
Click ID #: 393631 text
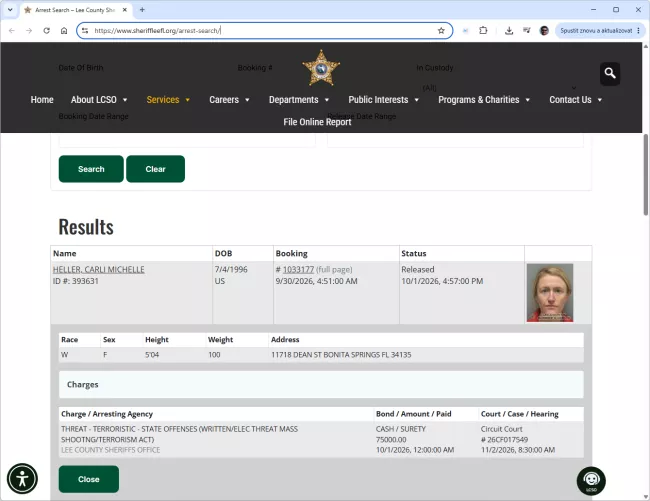coord(76,281)
